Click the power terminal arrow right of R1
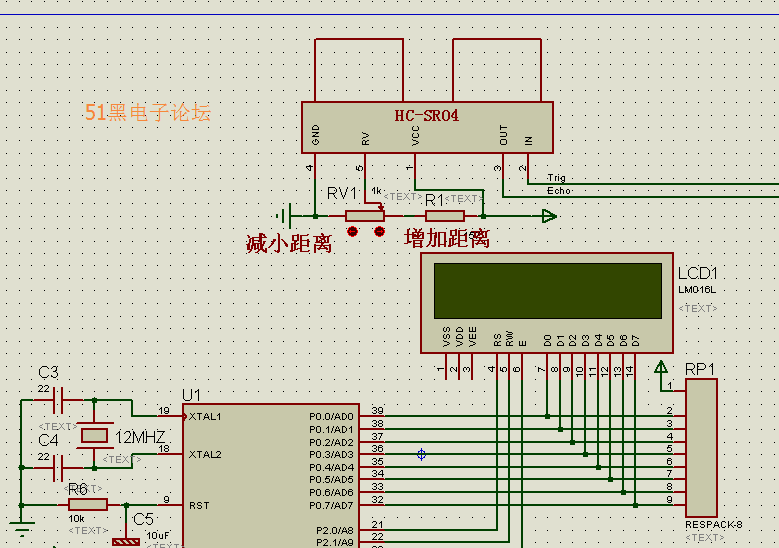Screen dimensions: 779x548 [x=549, y=216]
